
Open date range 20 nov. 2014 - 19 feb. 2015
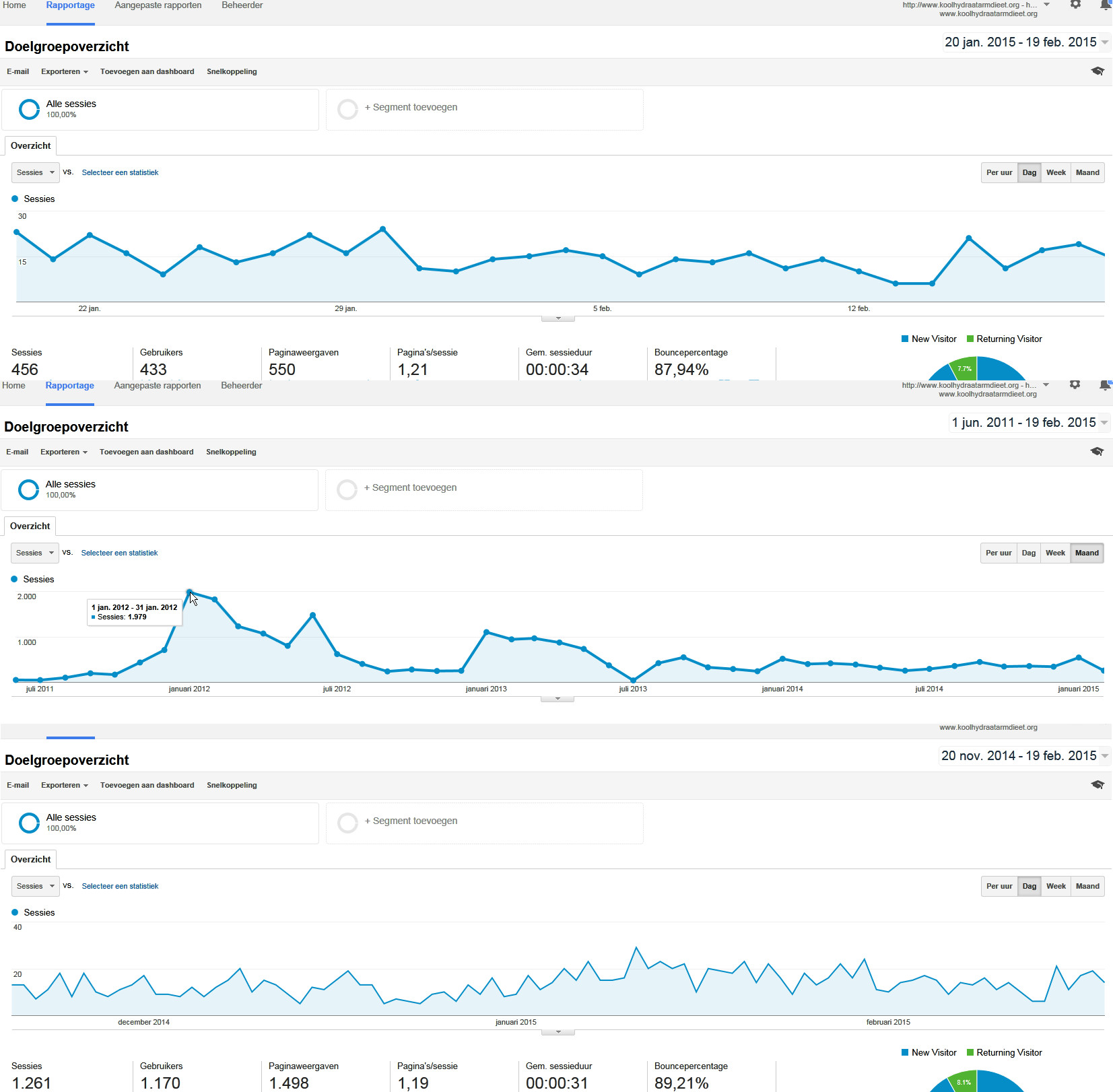1025,756
